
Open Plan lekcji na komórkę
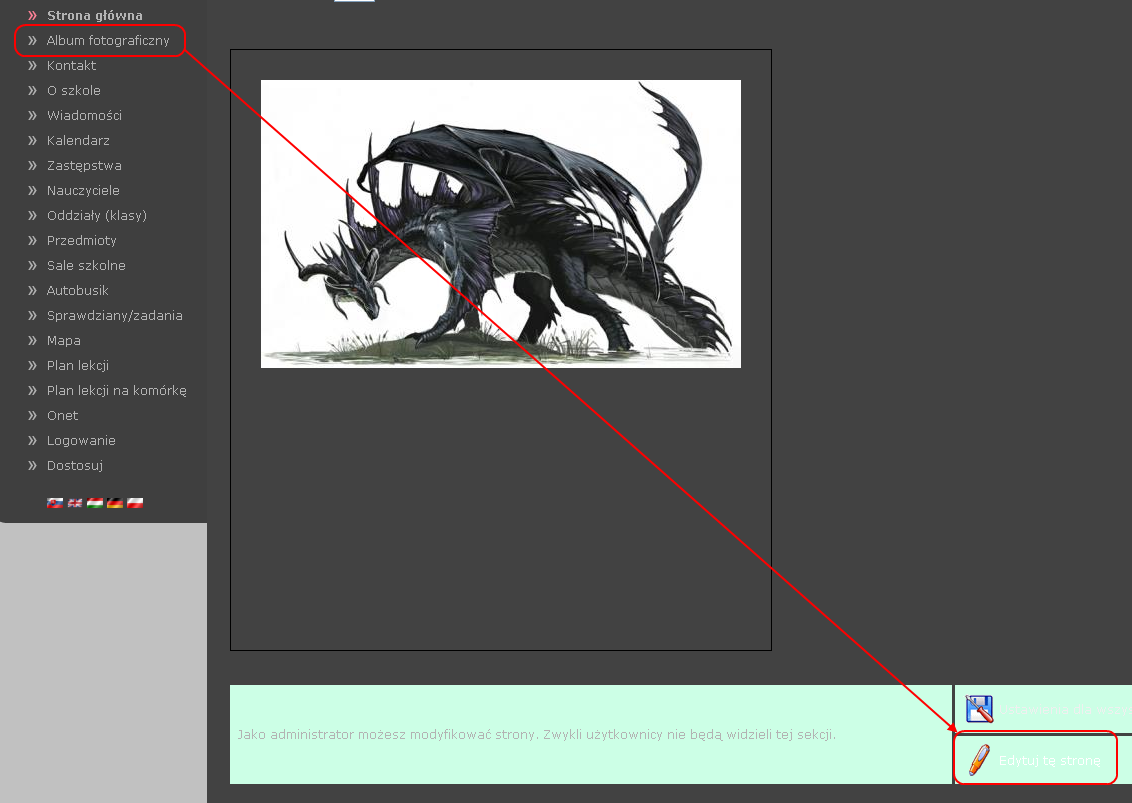coord(116,391)
